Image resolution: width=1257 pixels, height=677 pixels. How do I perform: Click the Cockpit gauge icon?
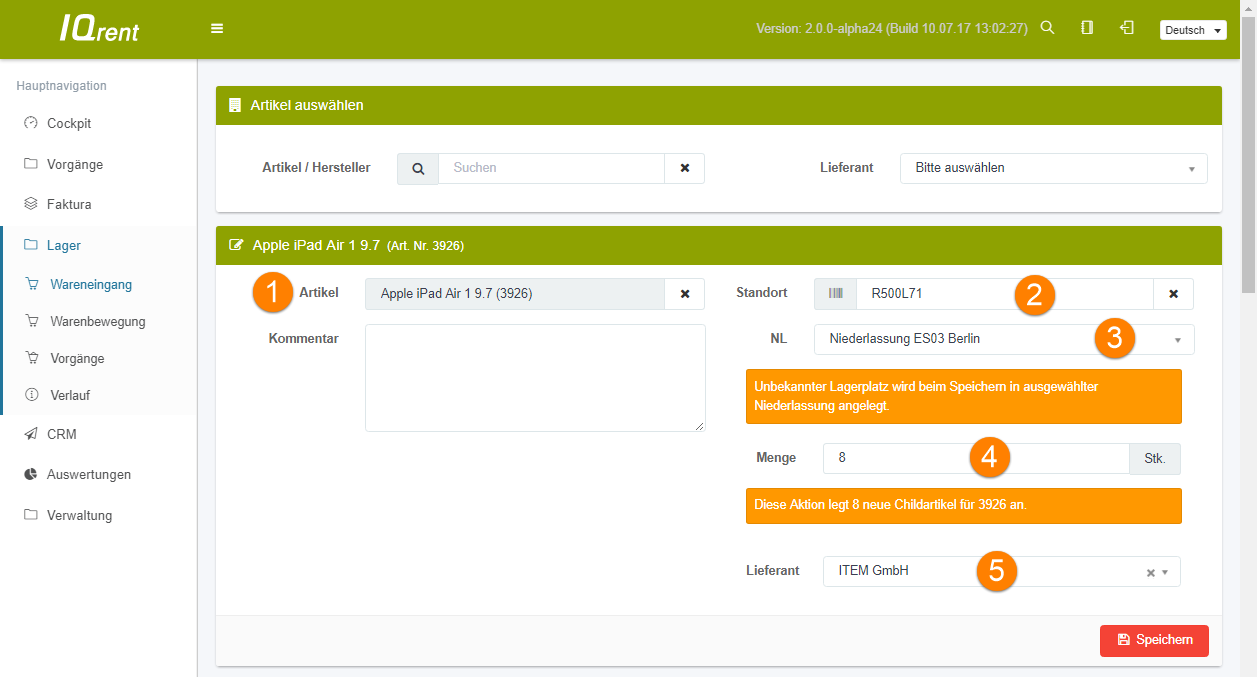click(x=31, y=123)
